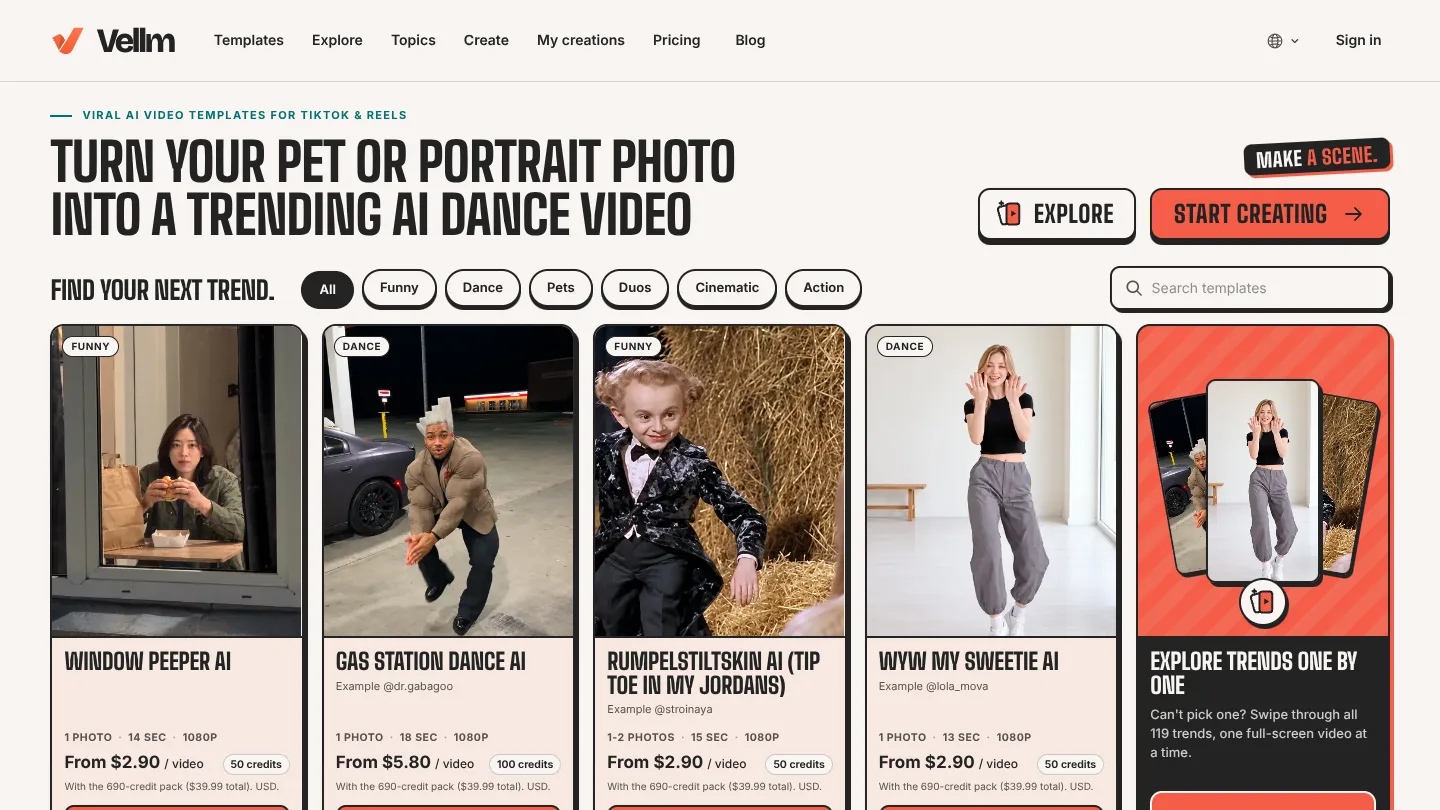Select the All filter chip
Screen dimensions: 1440x810
[x=328, y=289]
